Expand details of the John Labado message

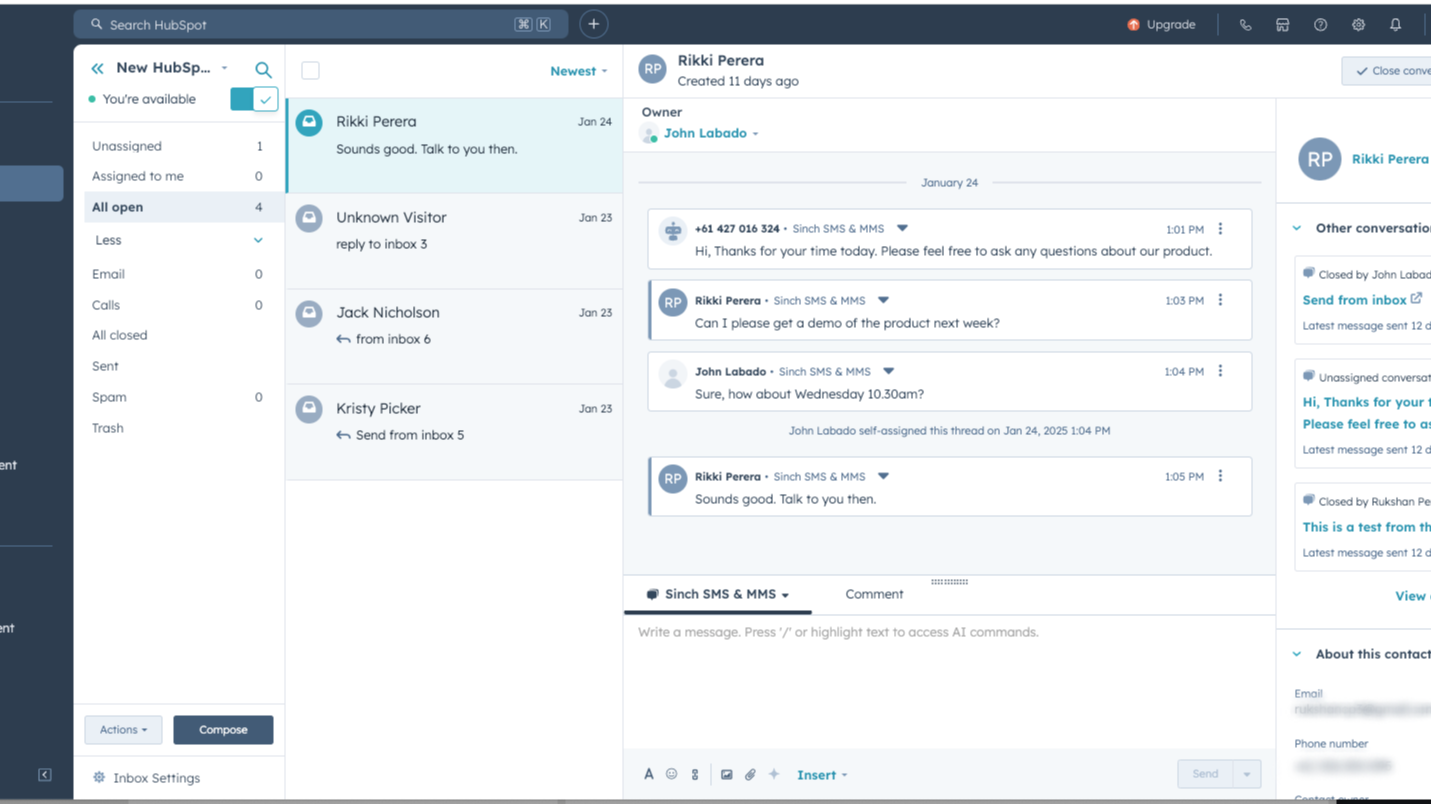tap(888, 371)
